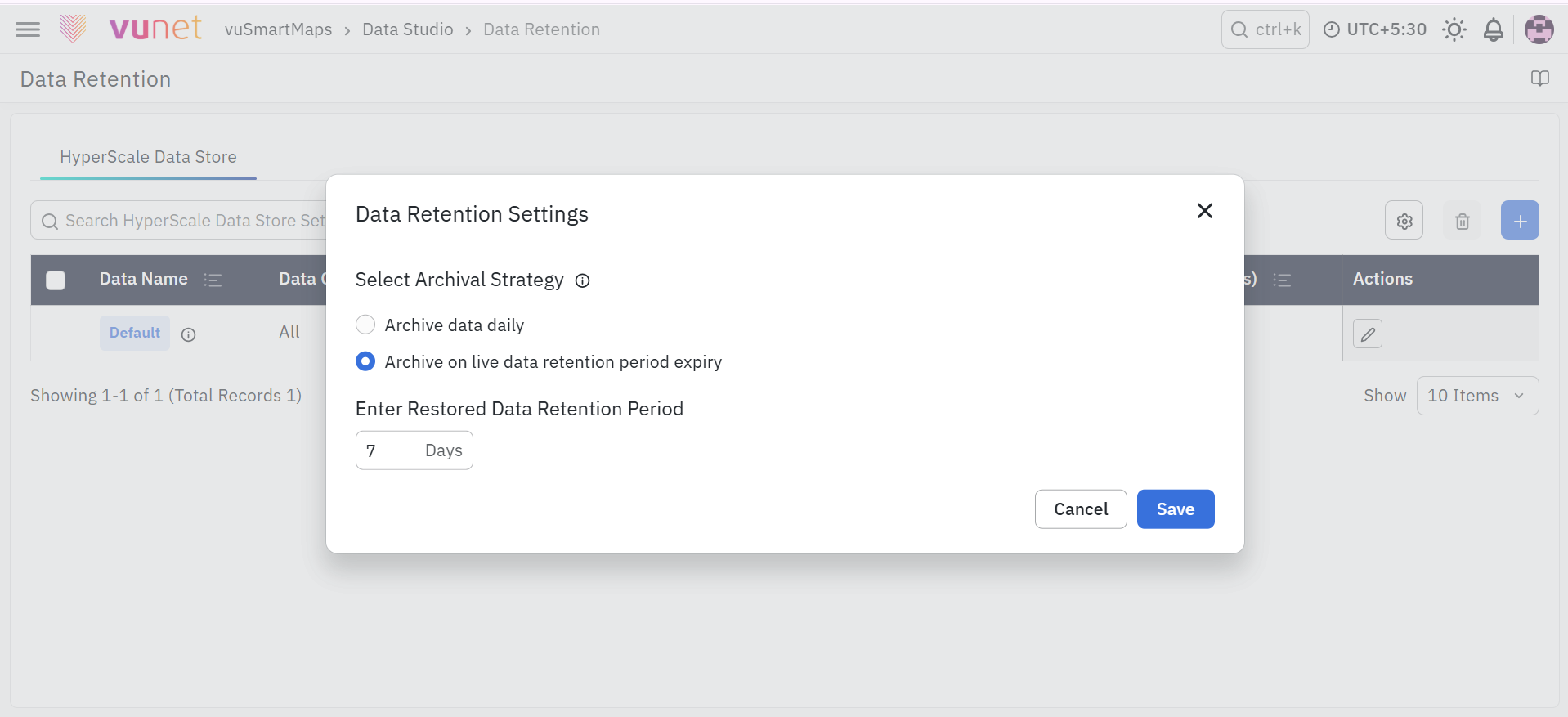This screenshot has width=1568, height=717.
Task: Open user profile avatar menu
Action: point(1539,29)
